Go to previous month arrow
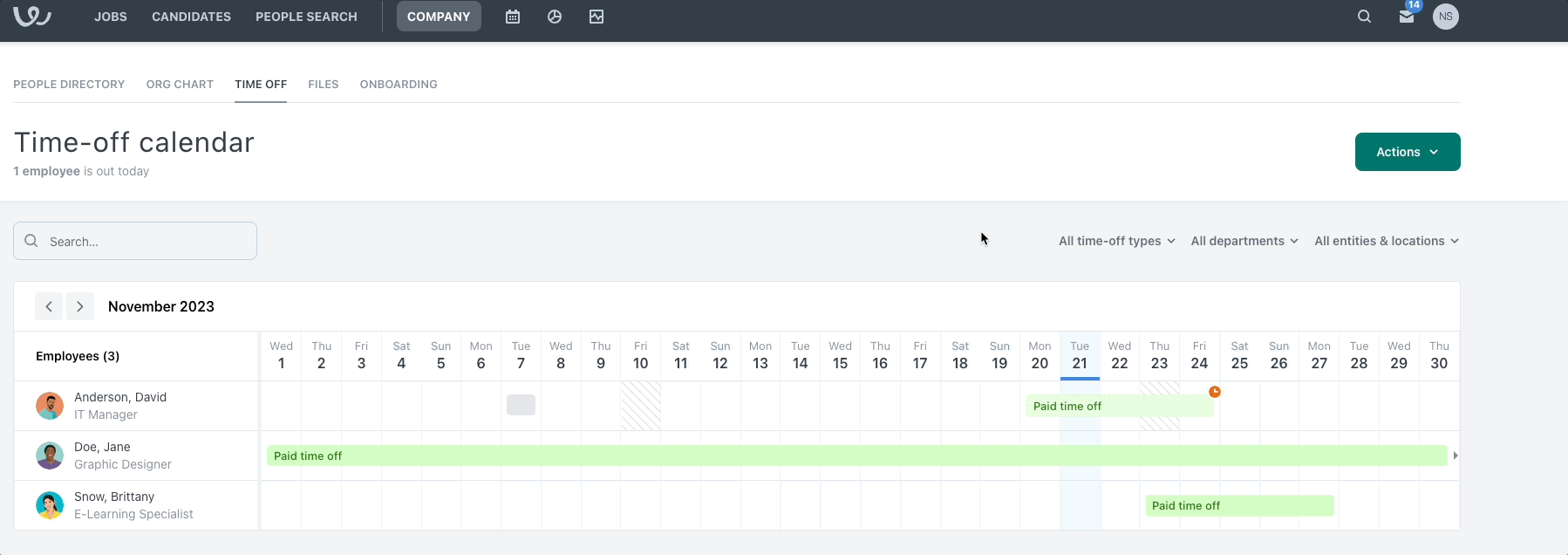Image resolution: width=1568 pixels, height=555 pixels. click(49, 306)
